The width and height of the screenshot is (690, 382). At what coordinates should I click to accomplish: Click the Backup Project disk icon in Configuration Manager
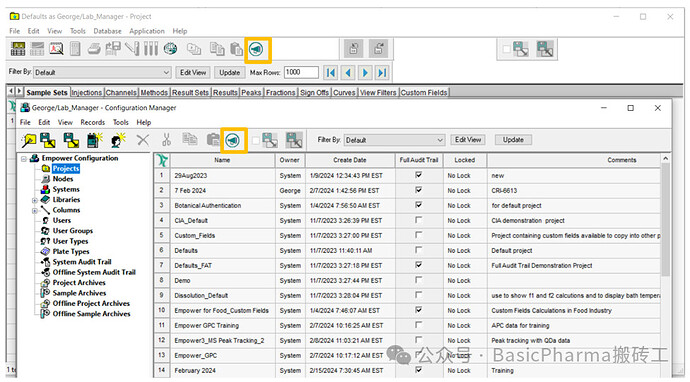48,140
